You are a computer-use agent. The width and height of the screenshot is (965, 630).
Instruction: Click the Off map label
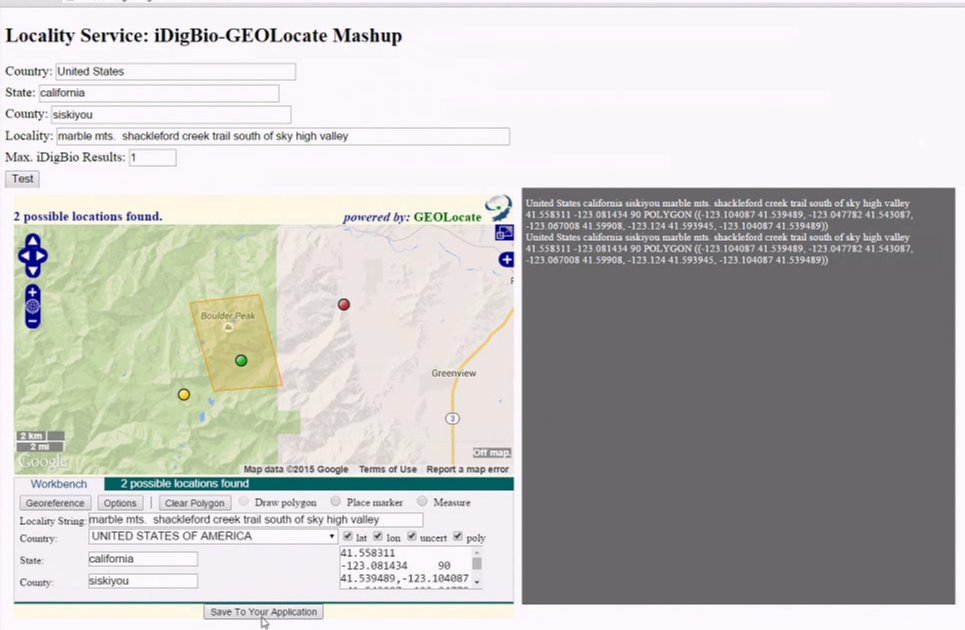pos(492,453)
